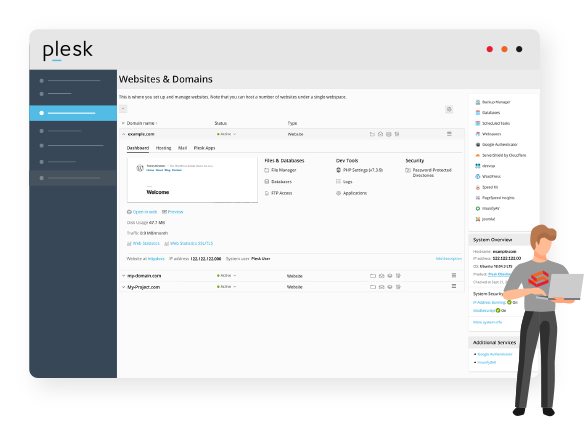584x424 pixels.
Task: Open the Backup Manager icon in right panel
Action: (x=478, y=102)
